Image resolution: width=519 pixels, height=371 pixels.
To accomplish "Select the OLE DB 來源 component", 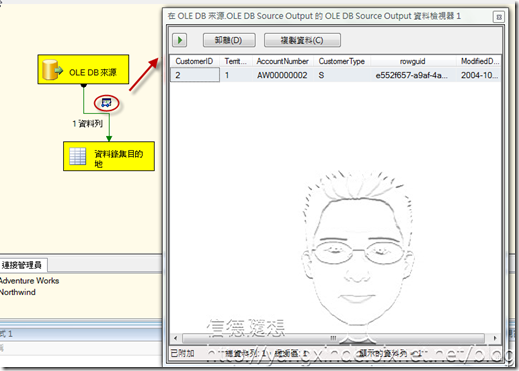I will 83,69.
